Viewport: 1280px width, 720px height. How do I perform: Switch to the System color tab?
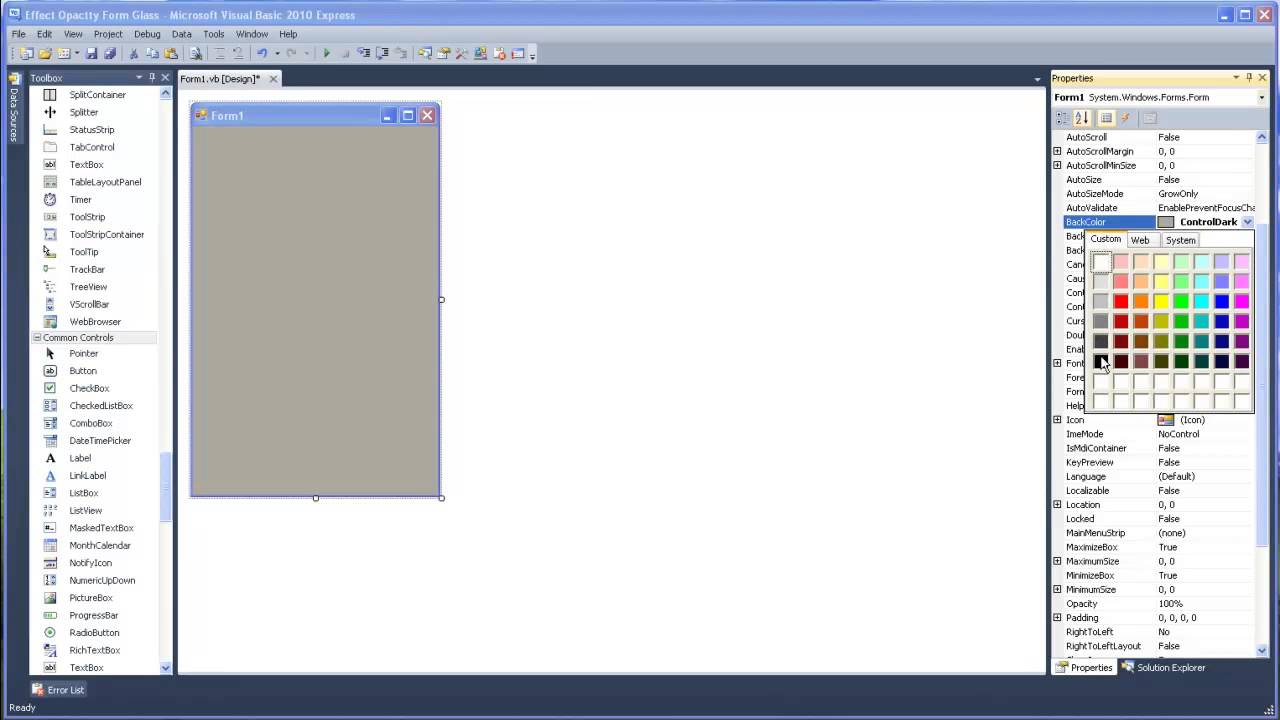(x=1180, y=240)
